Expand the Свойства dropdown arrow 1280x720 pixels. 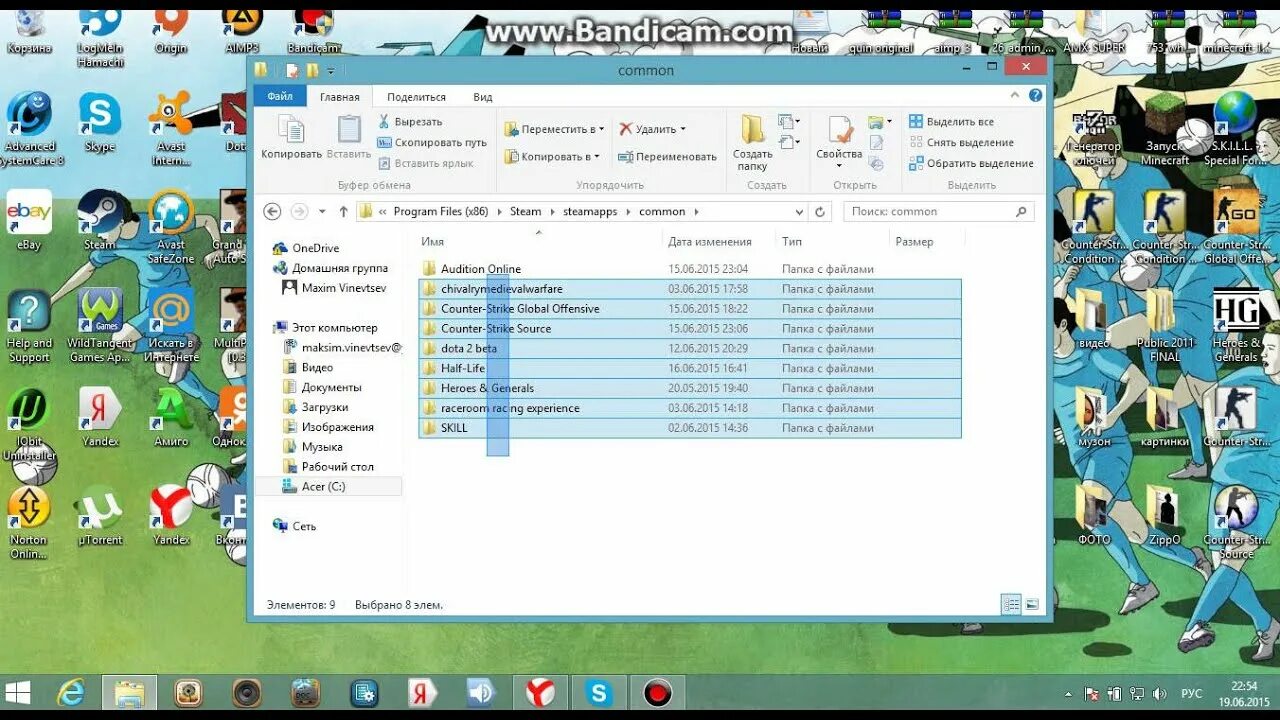coord(839,166)
